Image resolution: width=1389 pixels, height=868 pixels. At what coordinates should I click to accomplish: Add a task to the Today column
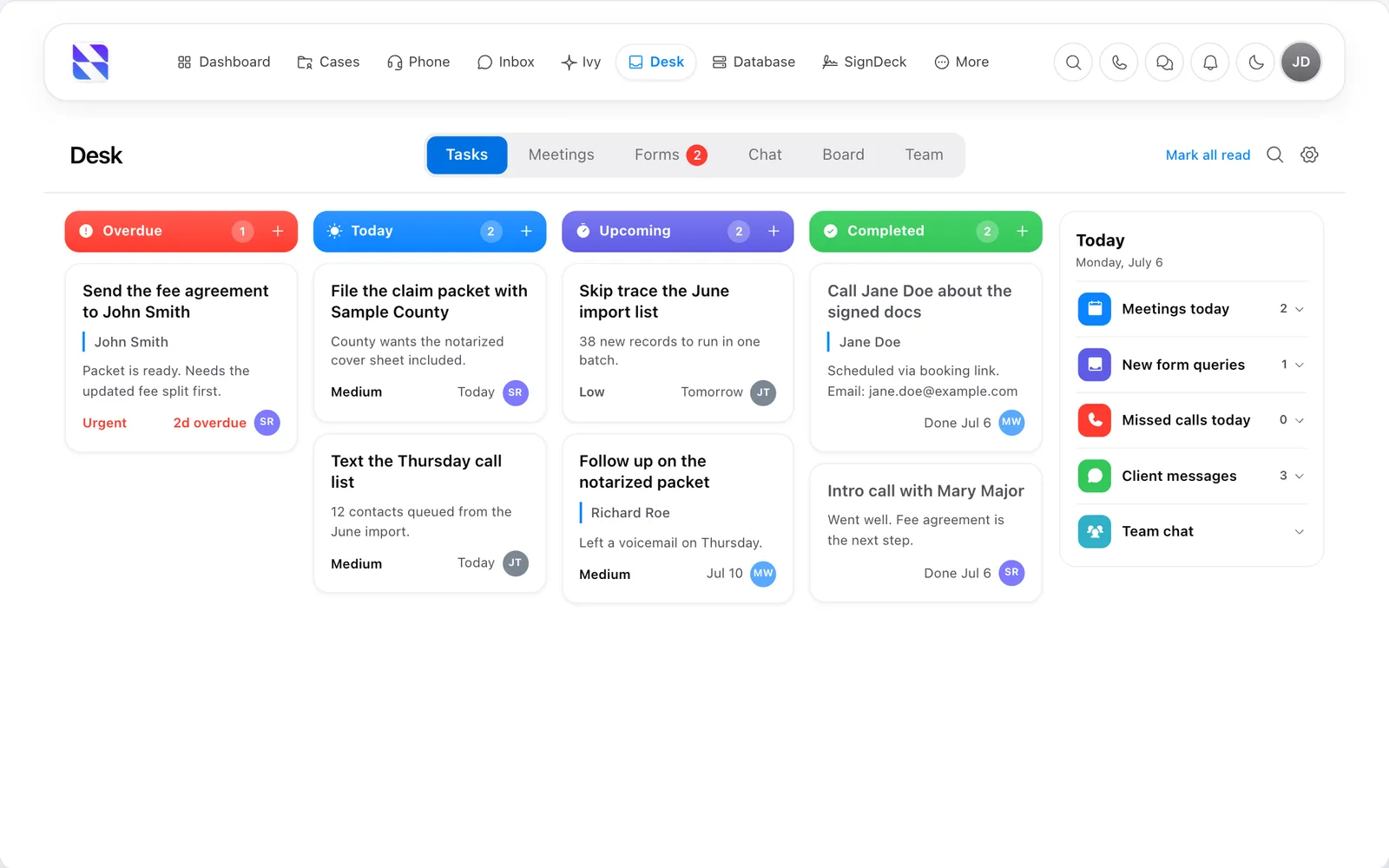click(526, 231)
